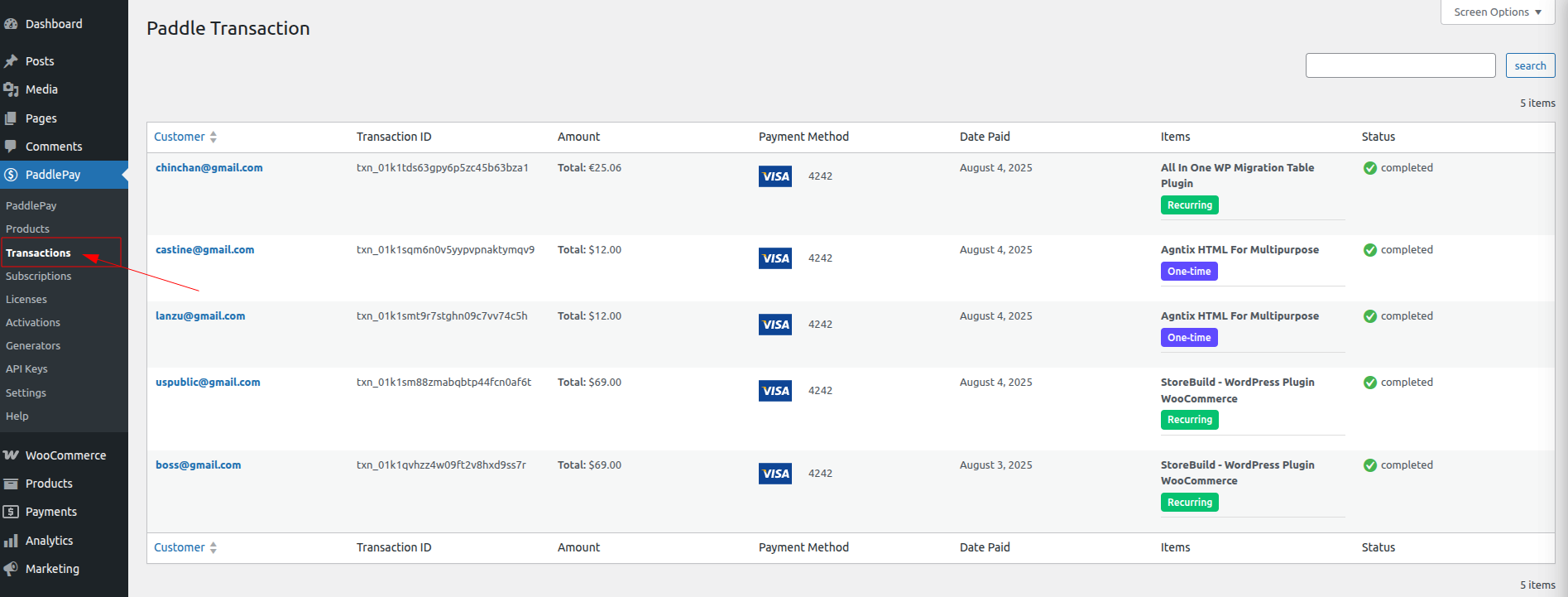The width and height of the screenshot is (1568, 597).
Task: Click Dashboard label in admin menu
Action: [x=54, y=24]
